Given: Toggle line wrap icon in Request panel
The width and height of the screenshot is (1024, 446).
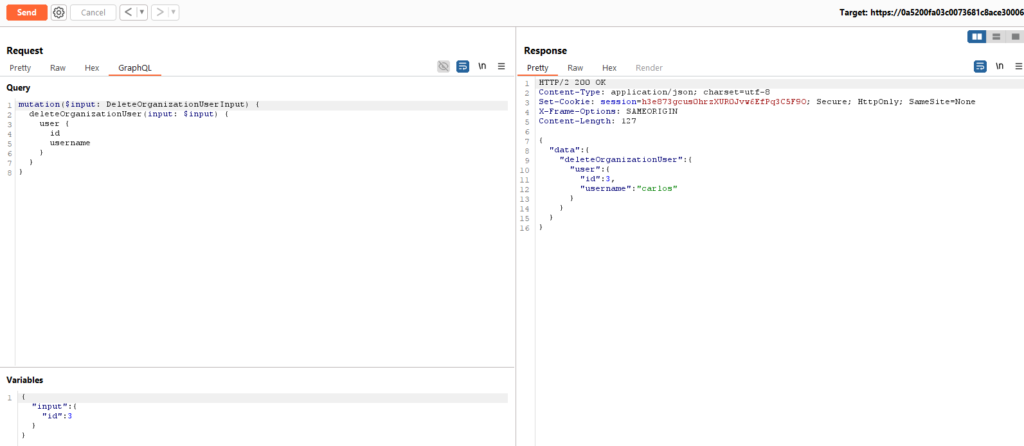Looking at the screenshot, I should 462,66.
